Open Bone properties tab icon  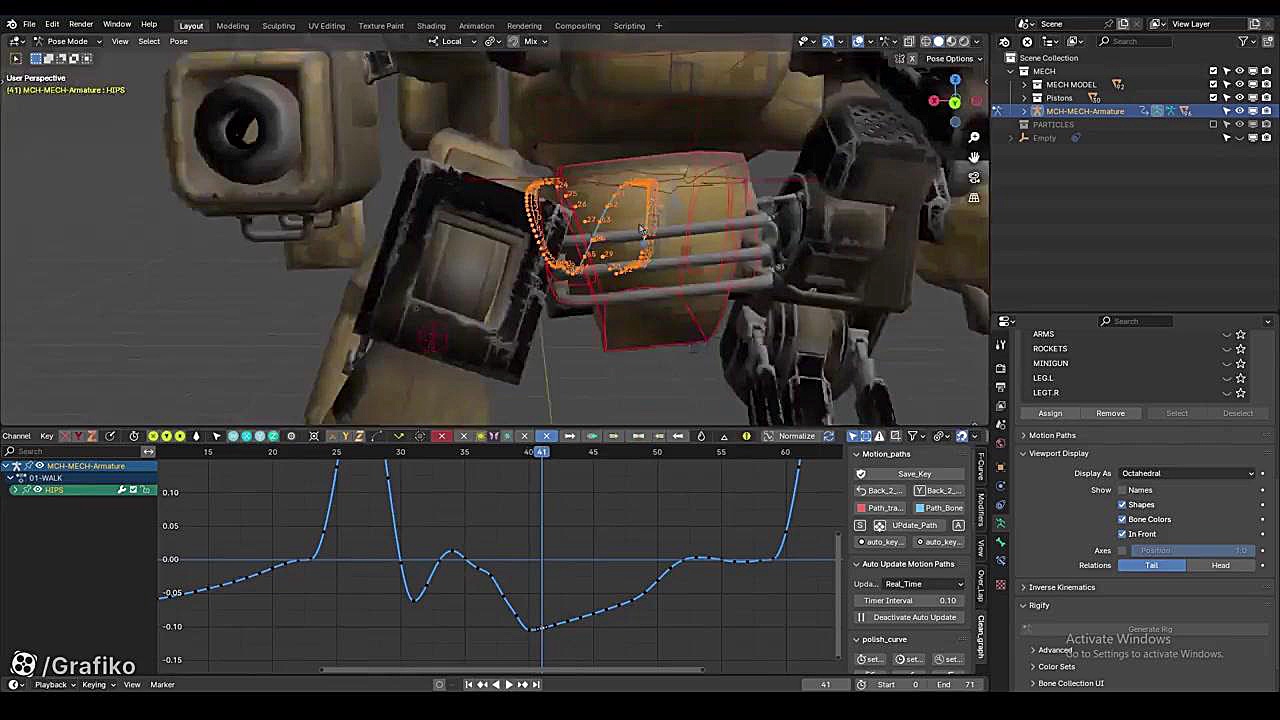click(1000, 541)
